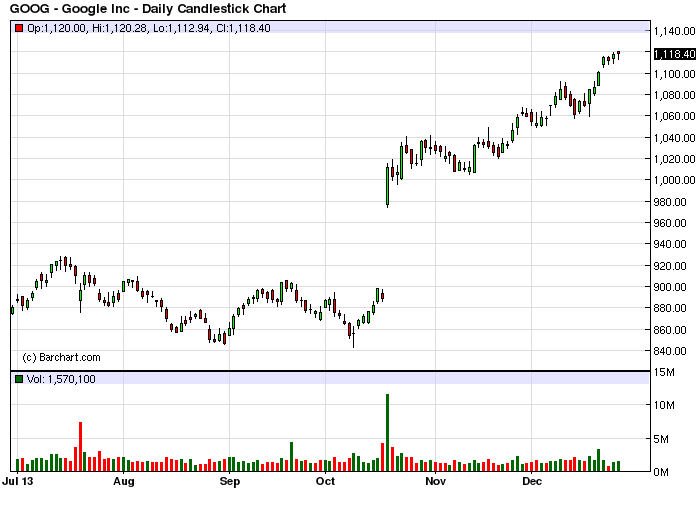Click the 1,060.00 price axis label
The height and width of the screenshot is (512, 700).
pyautogui.click(x=675, y=116)
